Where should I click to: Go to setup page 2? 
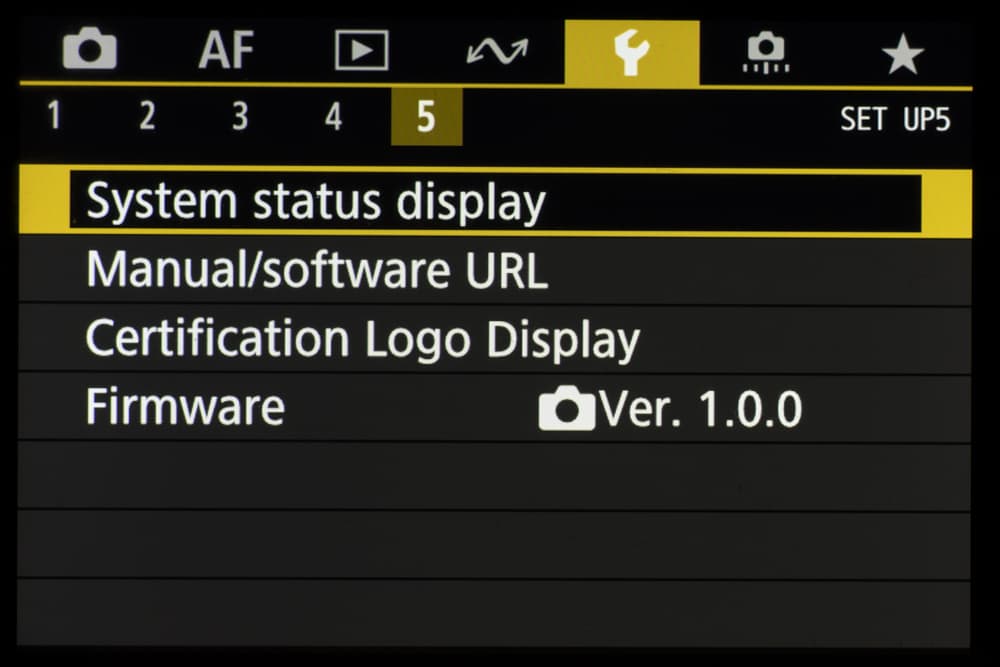tap(147, 116)
